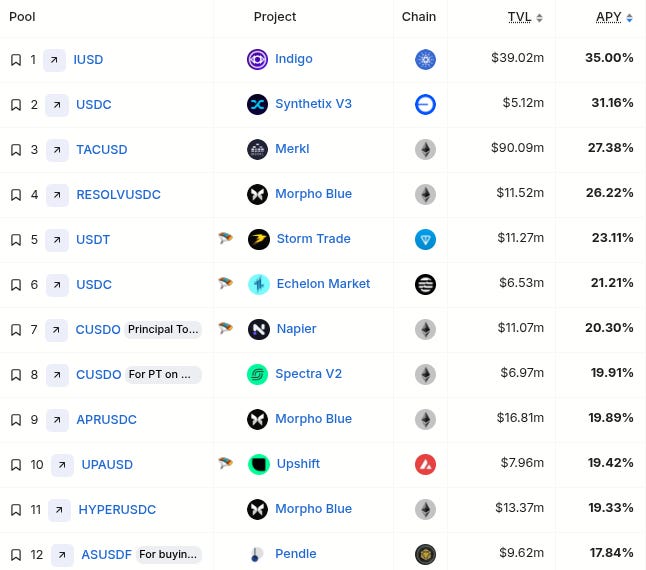Click the Aptos chain icon for Echelon

coord(426,284)
